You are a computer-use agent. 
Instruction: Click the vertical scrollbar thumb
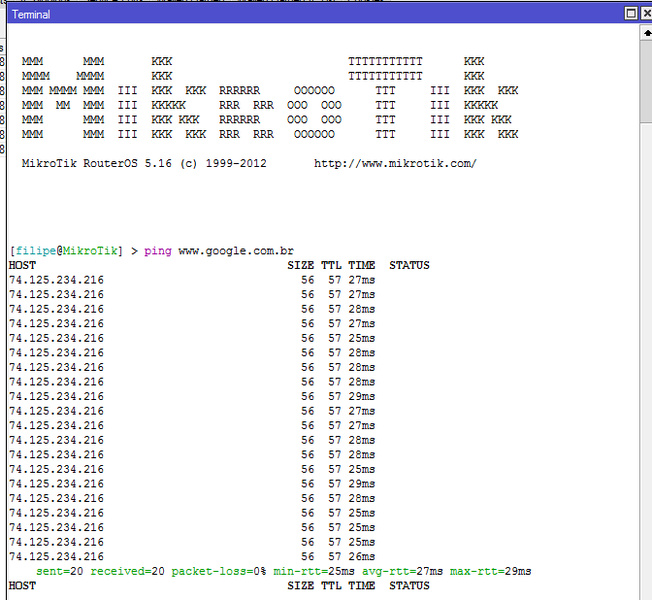pos(647,81)
